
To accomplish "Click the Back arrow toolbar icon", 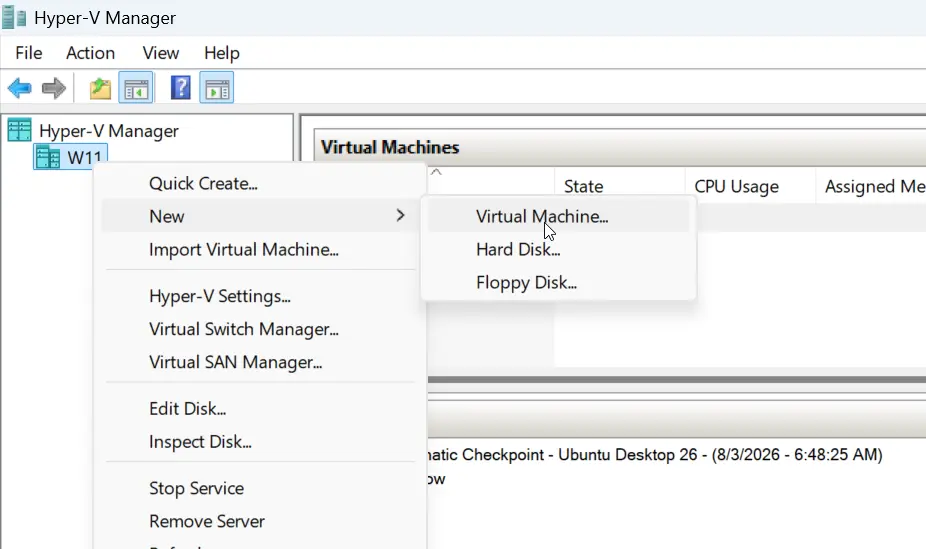I will [19, 89].
